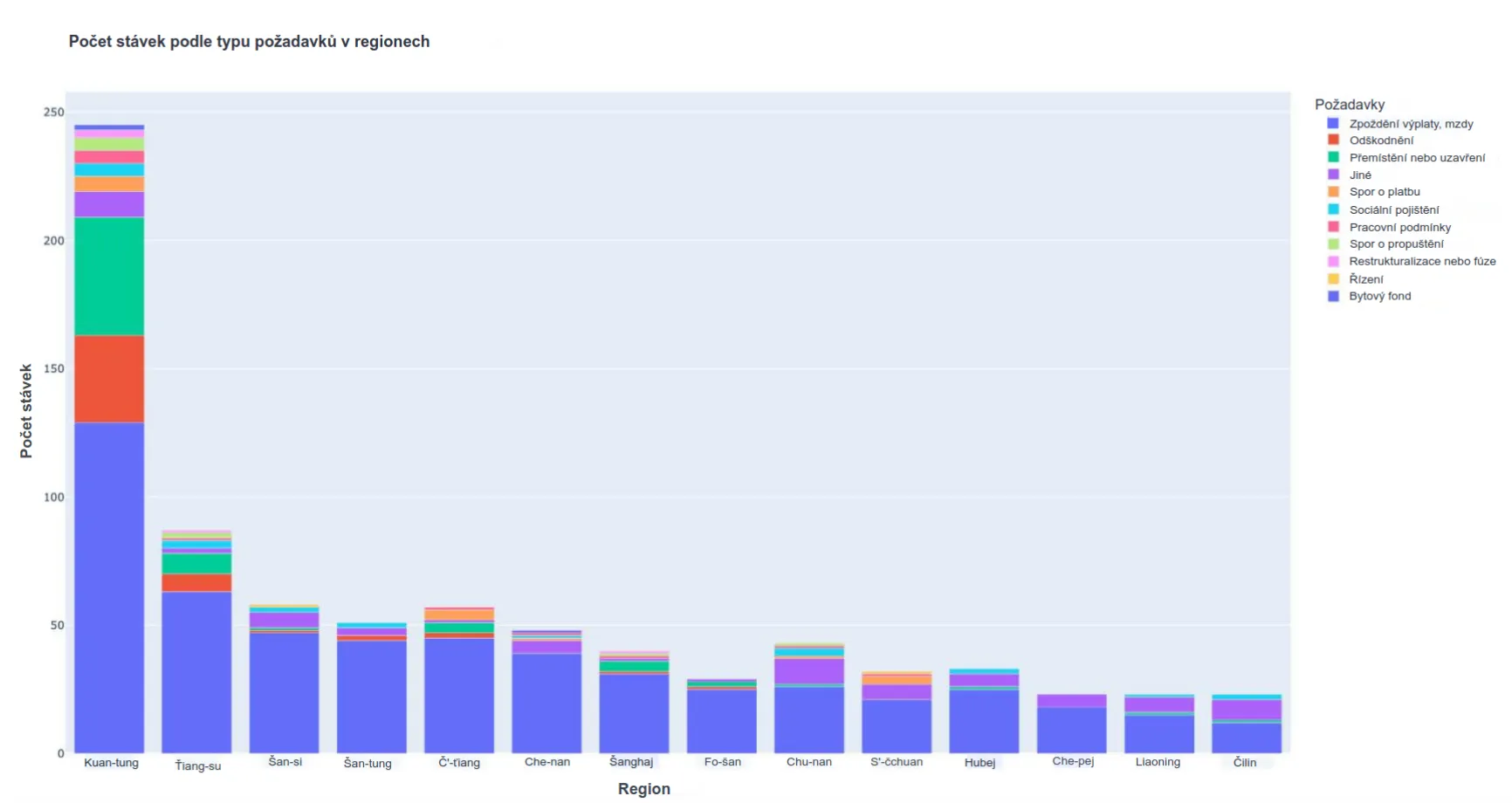1512x803 pixels.
Task: Toggle the 'Jiné' legend entry
Action: tap(1360, 175)
